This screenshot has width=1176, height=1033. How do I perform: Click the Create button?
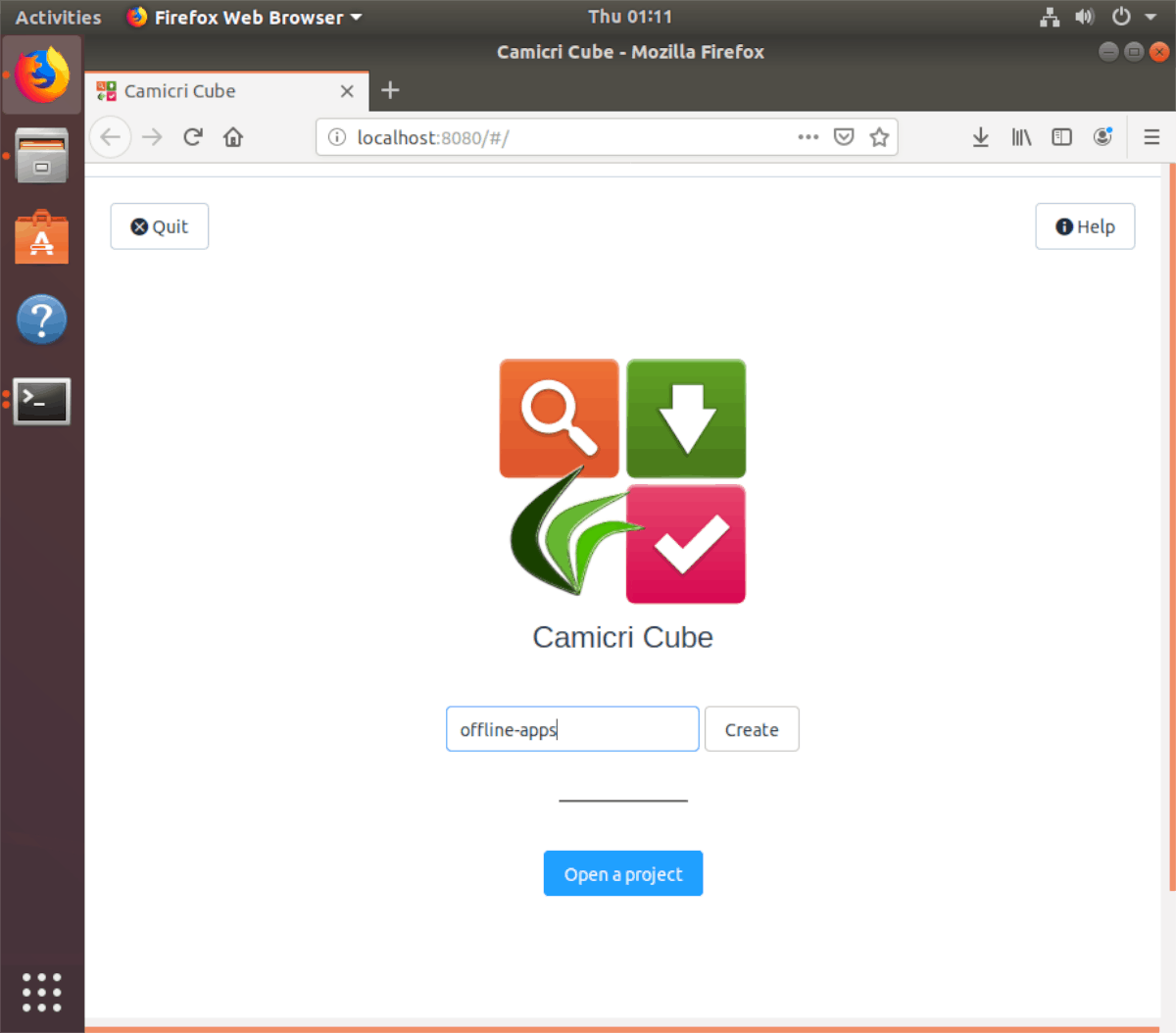pos(751,729)
